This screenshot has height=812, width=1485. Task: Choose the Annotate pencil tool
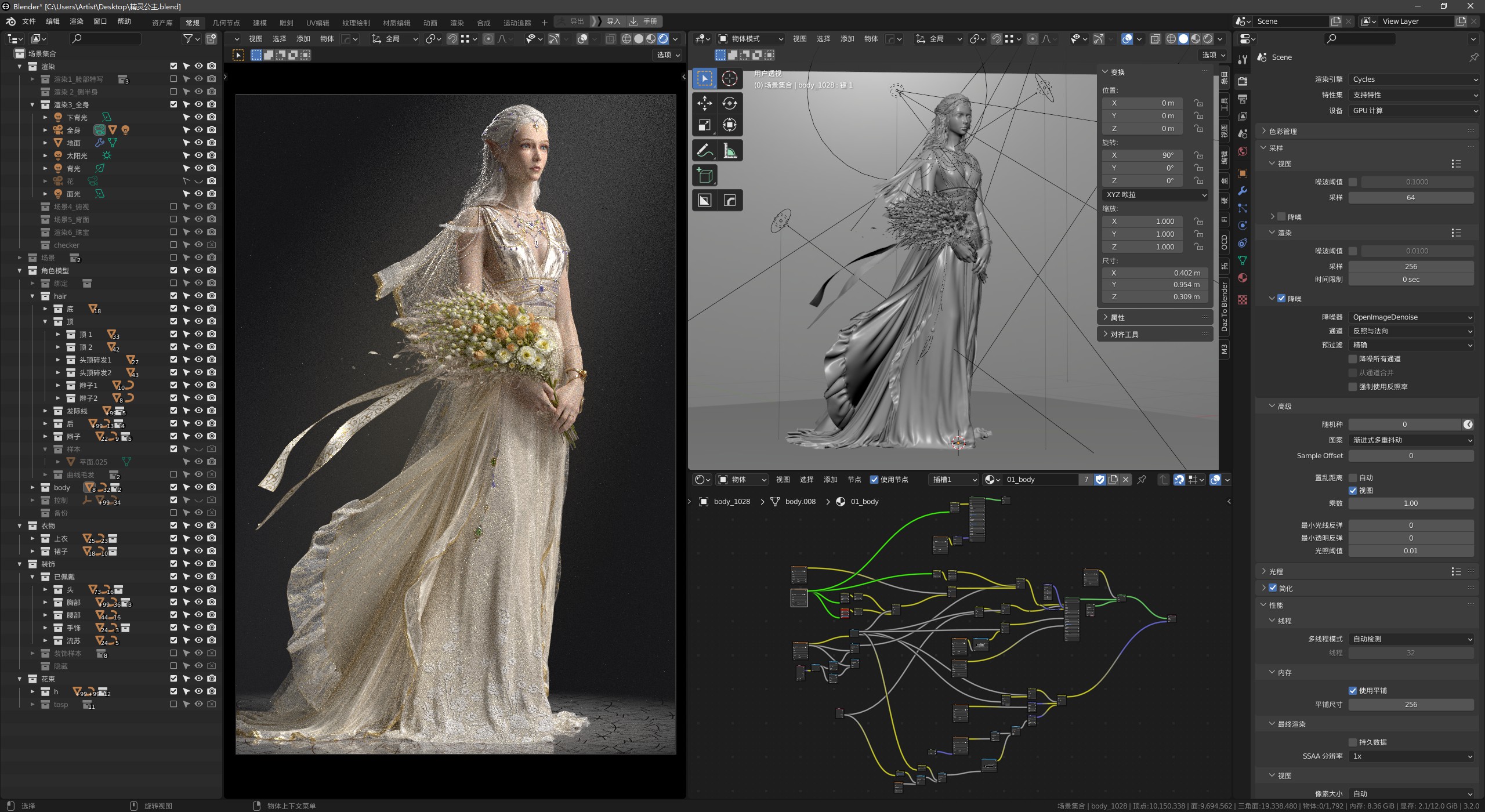(x=704, y=151)
